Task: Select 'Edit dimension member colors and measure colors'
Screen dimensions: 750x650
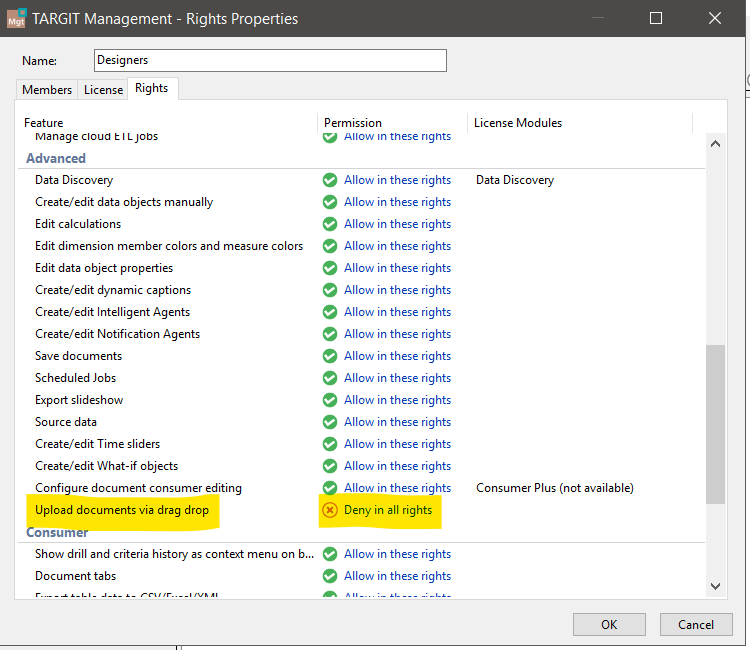Action: (x=169, y=246)
